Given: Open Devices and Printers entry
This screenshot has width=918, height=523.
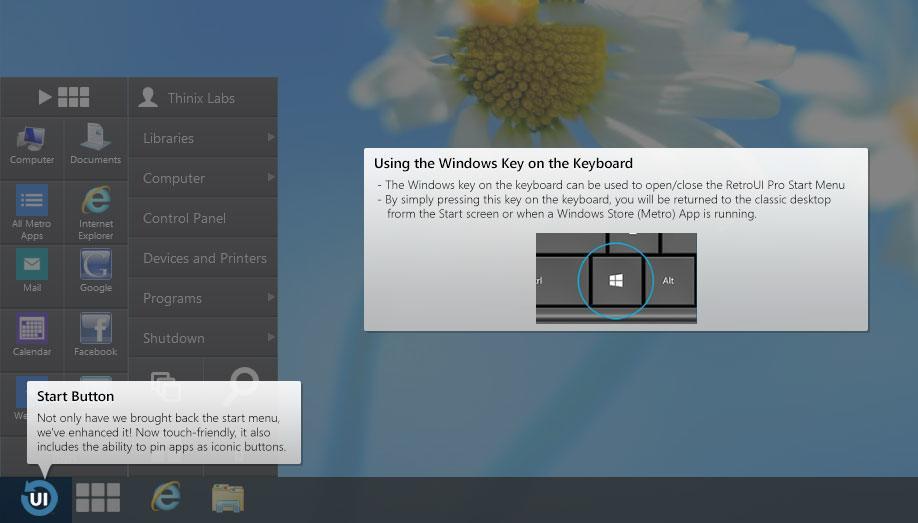Looking at the screenshot, I should [203, 258].
